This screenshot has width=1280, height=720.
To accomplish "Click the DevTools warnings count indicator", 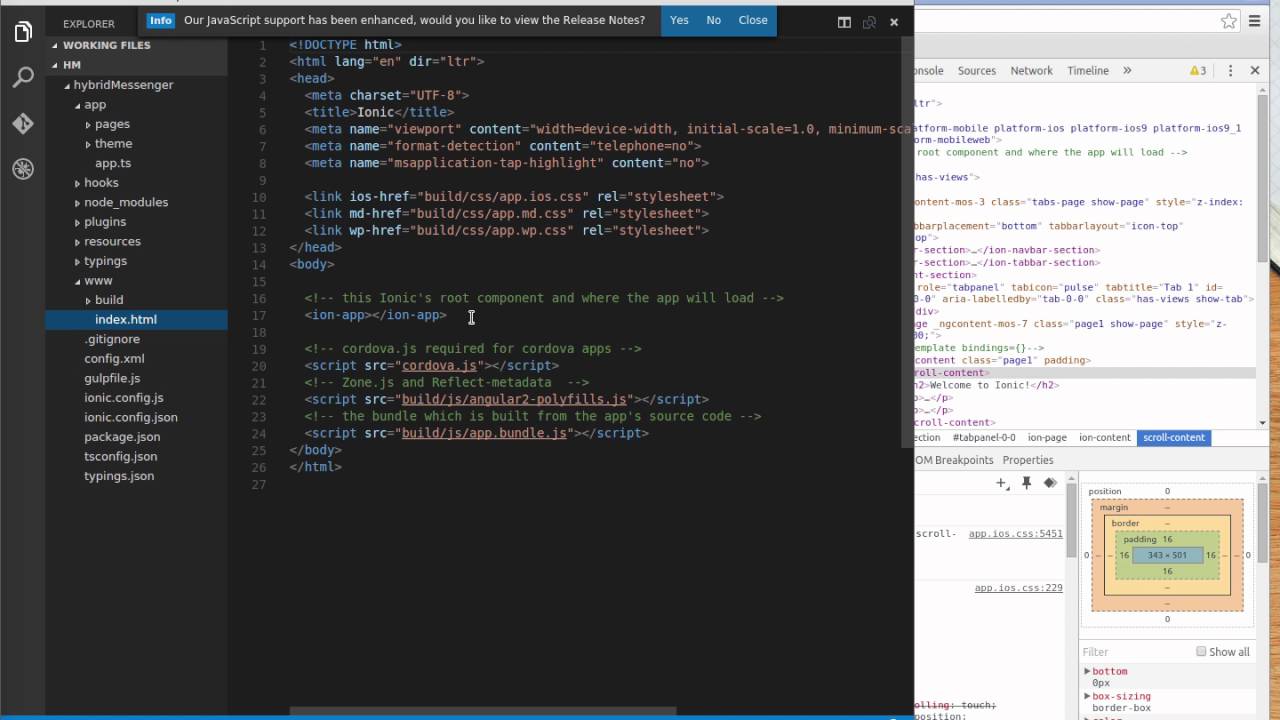I will pyautogui.click(x=1197, y=70).
